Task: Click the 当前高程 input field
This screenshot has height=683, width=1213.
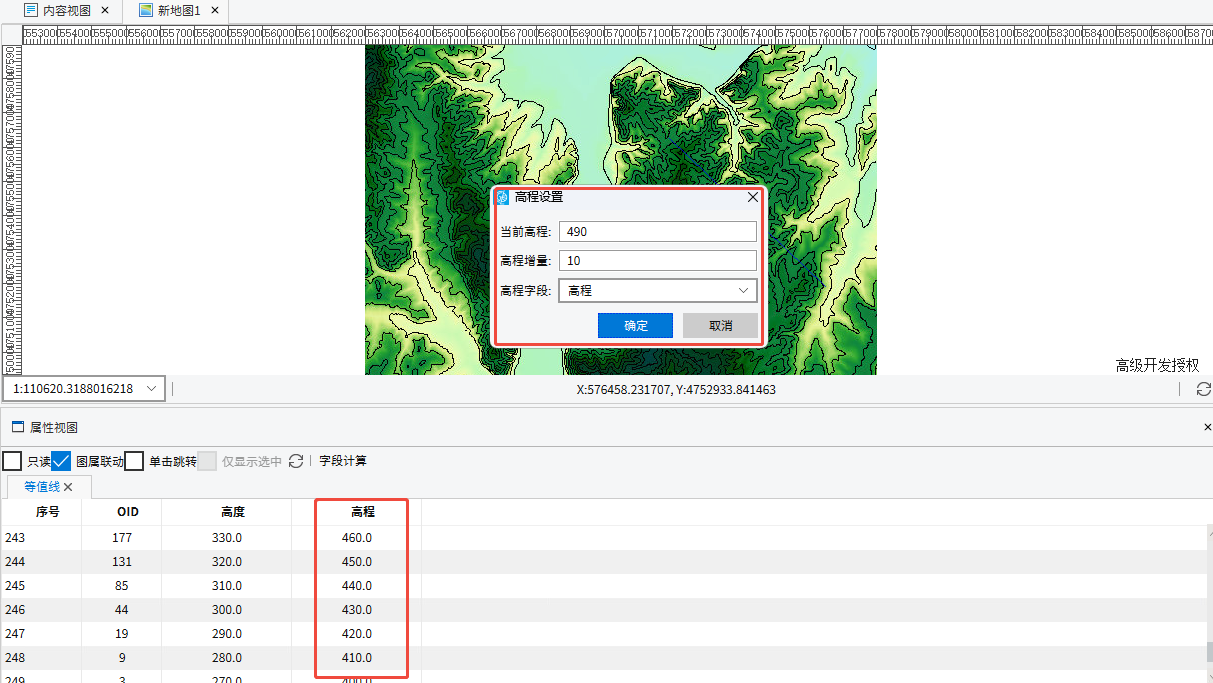Action: coord(657,232)
